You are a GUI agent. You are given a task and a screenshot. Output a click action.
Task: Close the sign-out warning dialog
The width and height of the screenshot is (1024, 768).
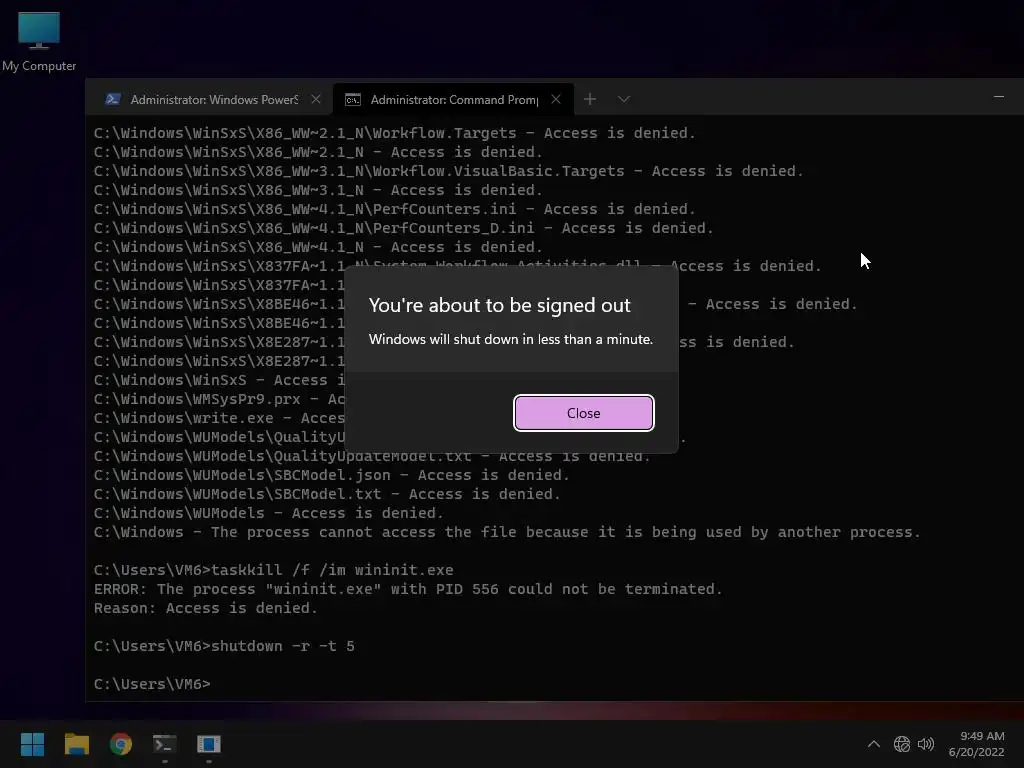[x=583, y=413]
